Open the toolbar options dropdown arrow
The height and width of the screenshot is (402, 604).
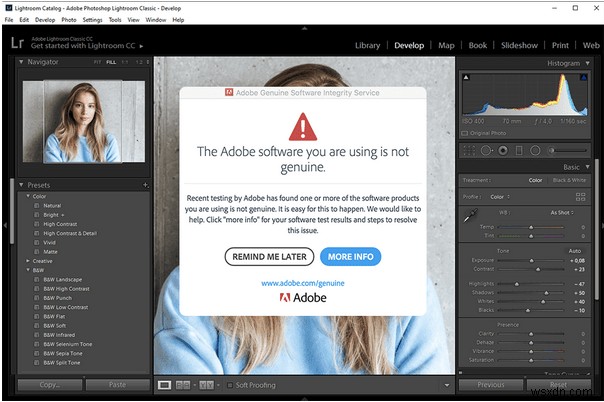click(x=447, y=385)
